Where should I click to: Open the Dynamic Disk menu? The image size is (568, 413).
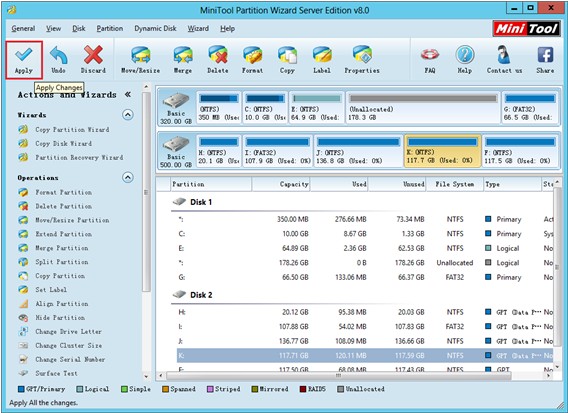click(x=155, y=28)
